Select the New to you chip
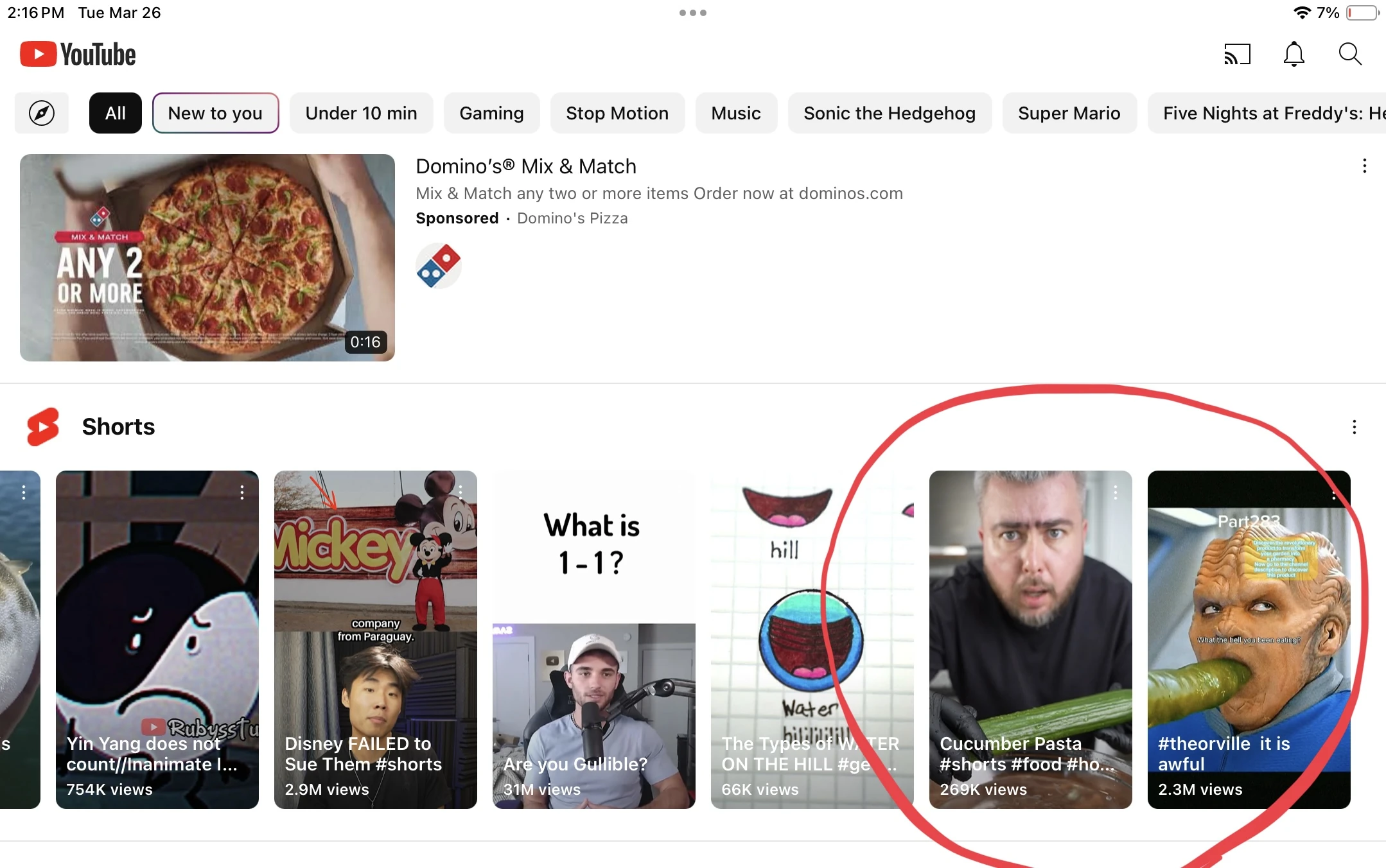This screenshot has height=868, width=1386. coord(215,114)
